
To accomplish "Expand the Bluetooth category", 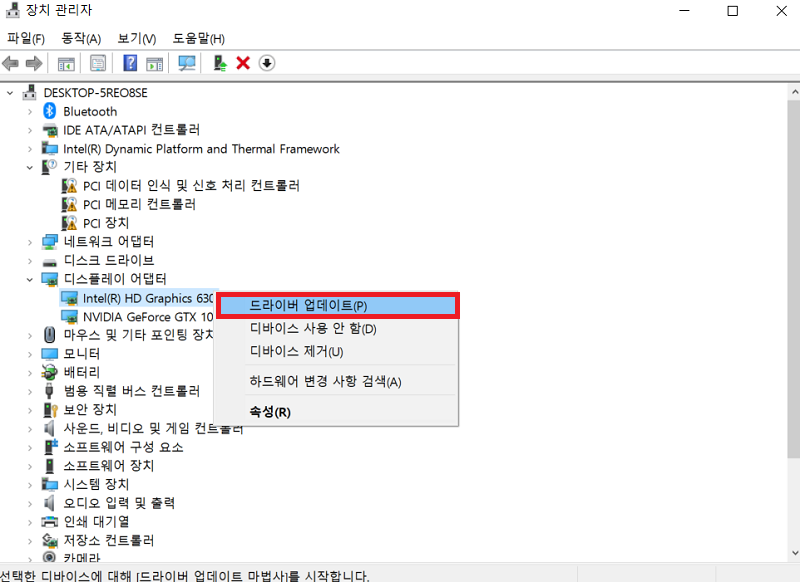I will click(x=30, y=112).
